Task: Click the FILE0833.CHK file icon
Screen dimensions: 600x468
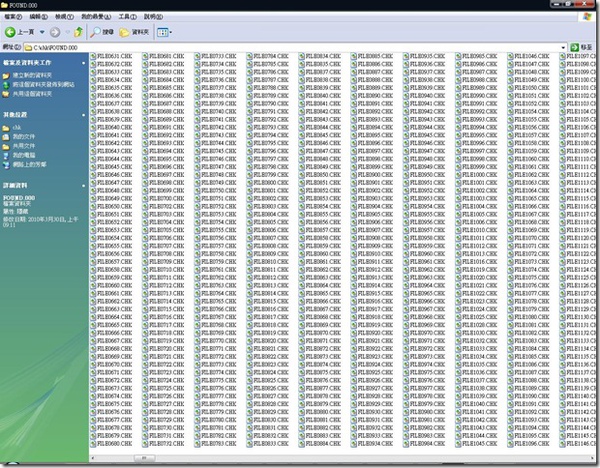Action: pyautogui.click(x=249, y=444)
